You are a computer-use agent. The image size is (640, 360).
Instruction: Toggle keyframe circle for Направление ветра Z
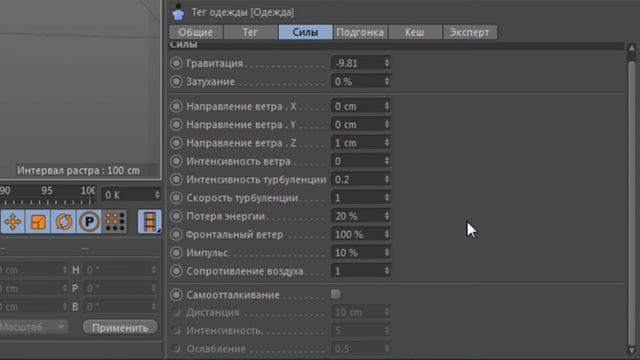click(x=176, y=143)
